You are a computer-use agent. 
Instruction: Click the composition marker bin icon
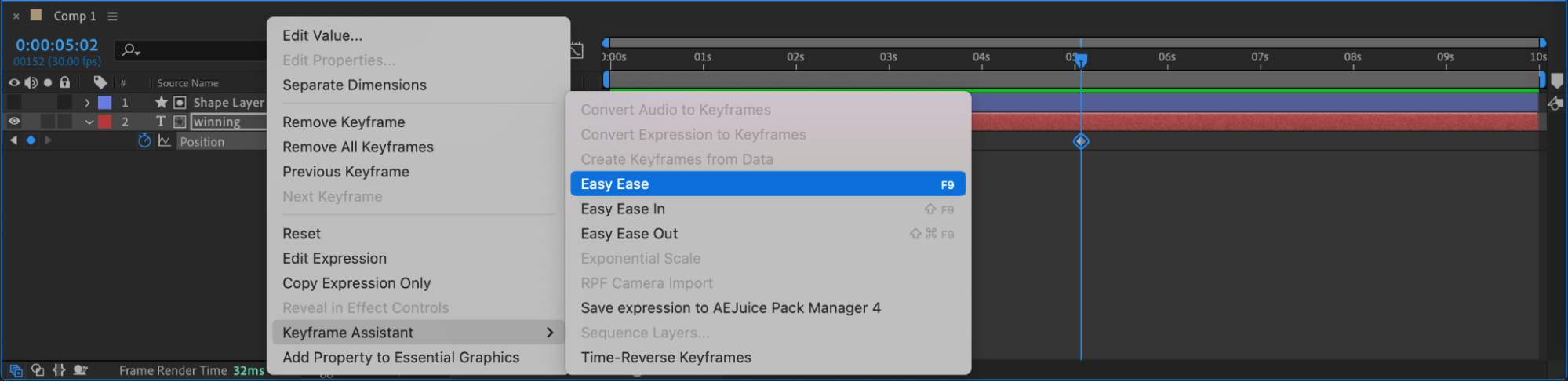(x=1557, y=81)
